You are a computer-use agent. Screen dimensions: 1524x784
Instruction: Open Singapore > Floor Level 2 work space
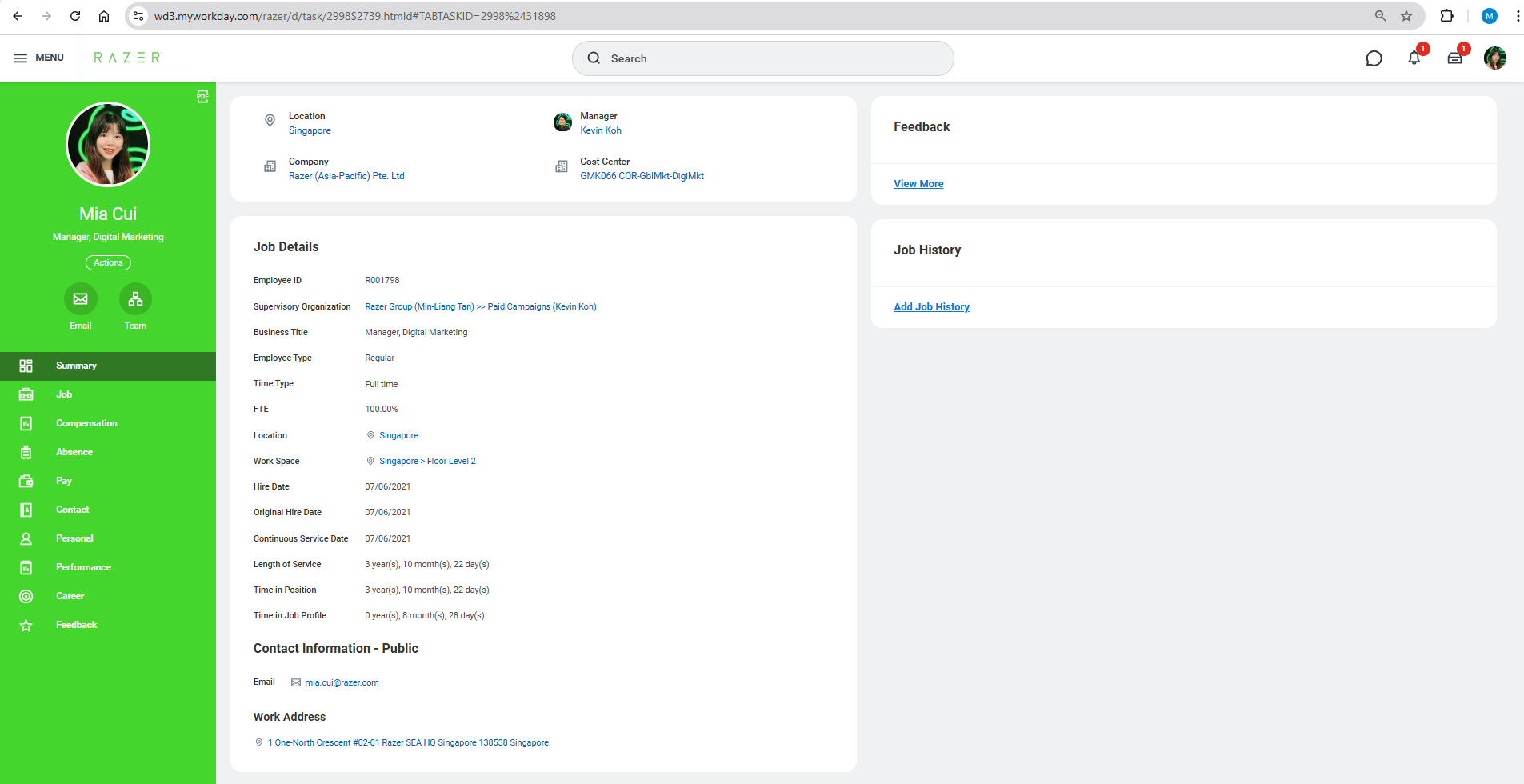coord(427,461)
